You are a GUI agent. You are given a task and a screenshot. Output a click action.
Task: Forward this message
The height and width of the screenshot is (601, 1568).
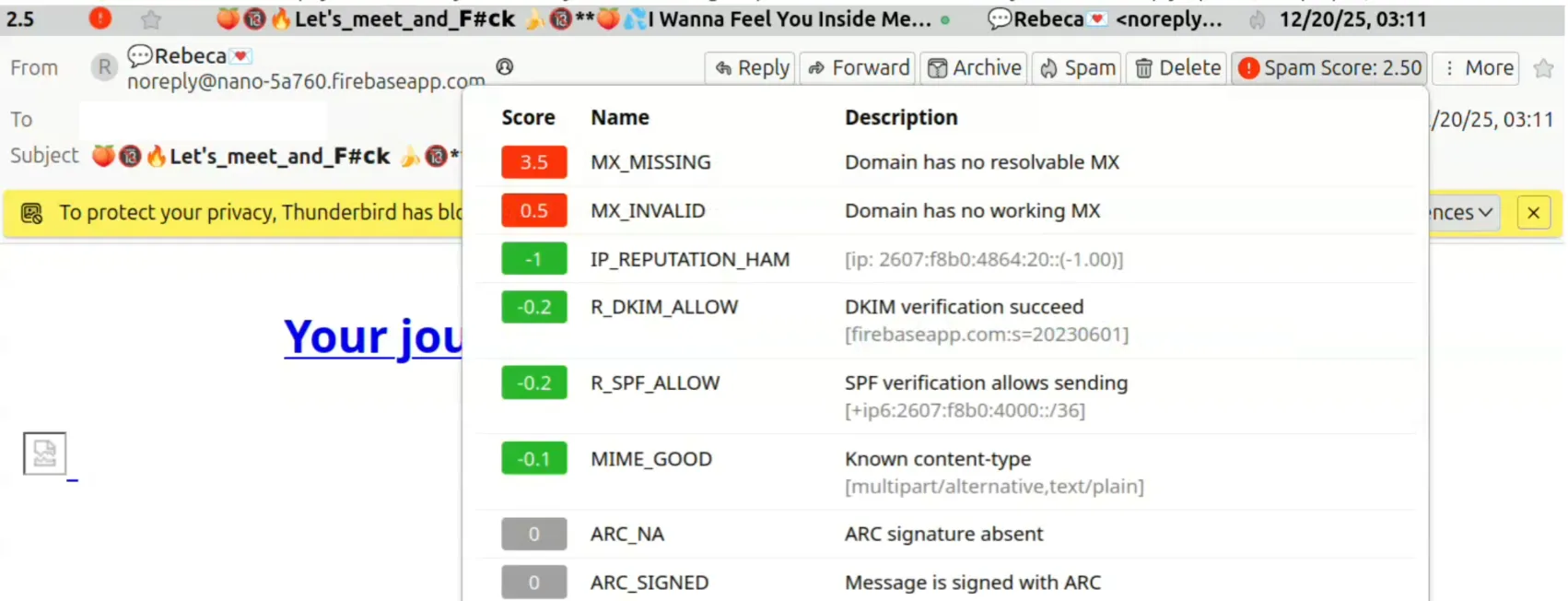859,67
